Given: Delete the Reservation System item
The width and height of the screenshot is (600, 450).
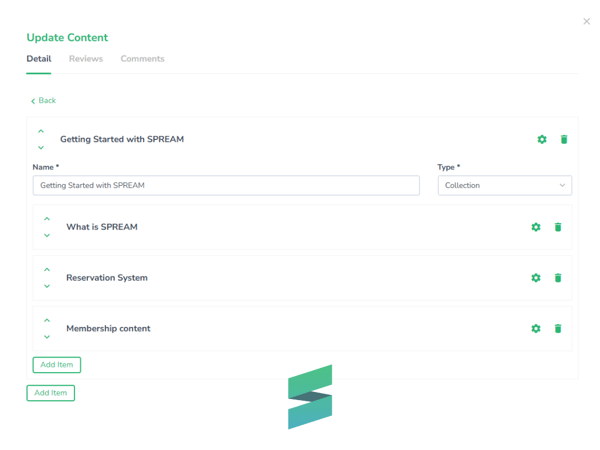Looking at the screenshot, I should coord(558,278).
